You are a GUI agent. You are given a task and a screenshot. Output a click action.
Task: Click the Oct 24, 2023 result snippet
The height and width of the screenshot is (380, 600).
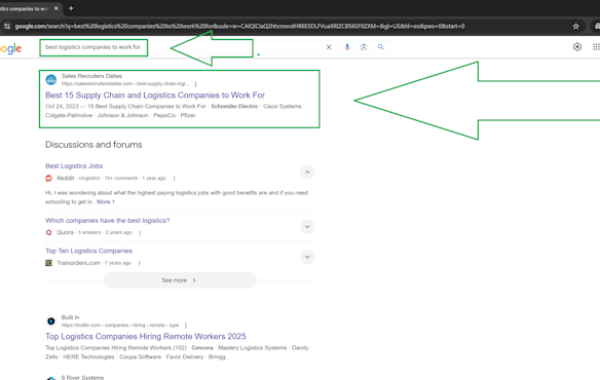pos(175,111)
